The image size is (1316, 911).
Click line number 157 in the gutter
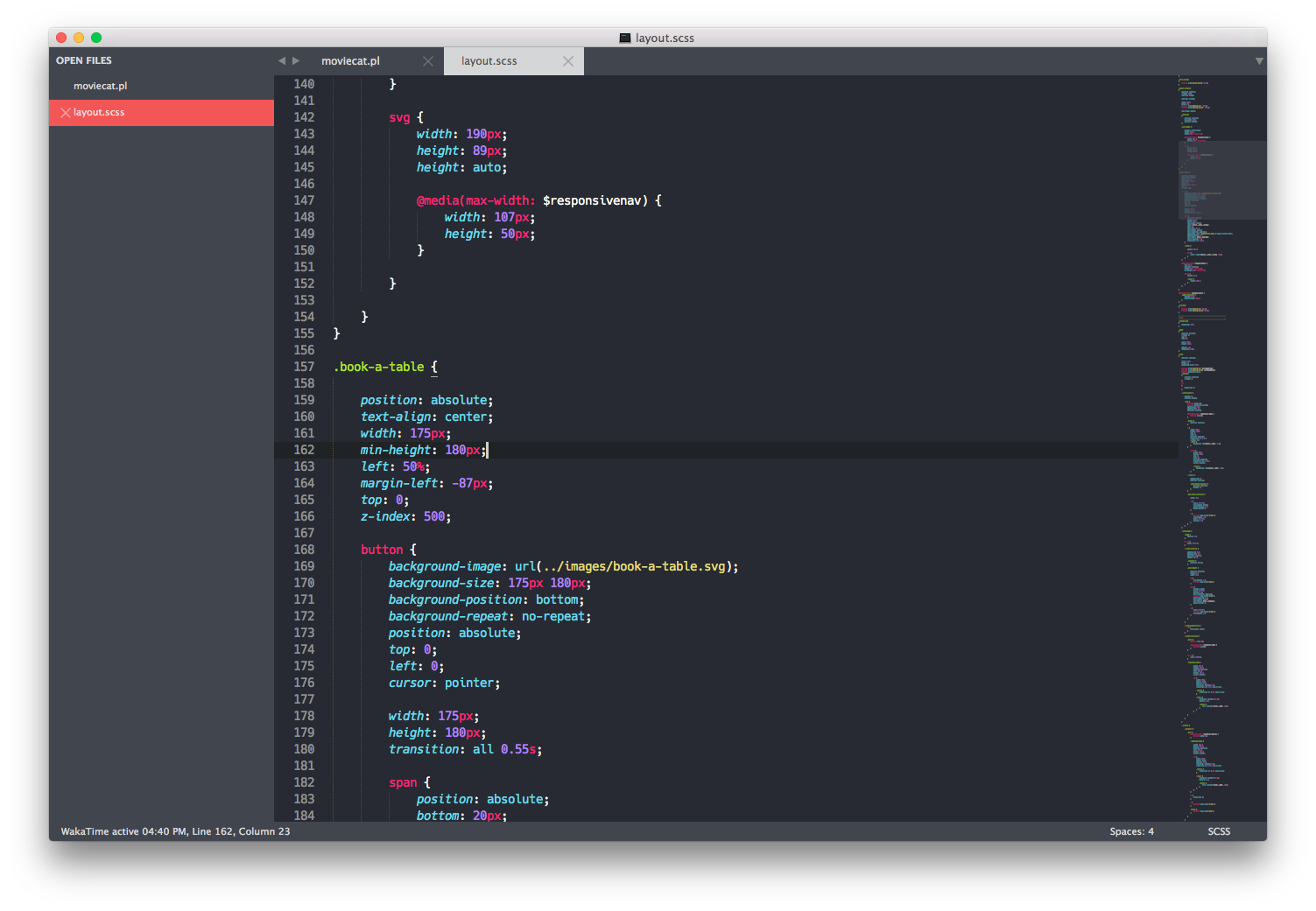pos(304,367)
